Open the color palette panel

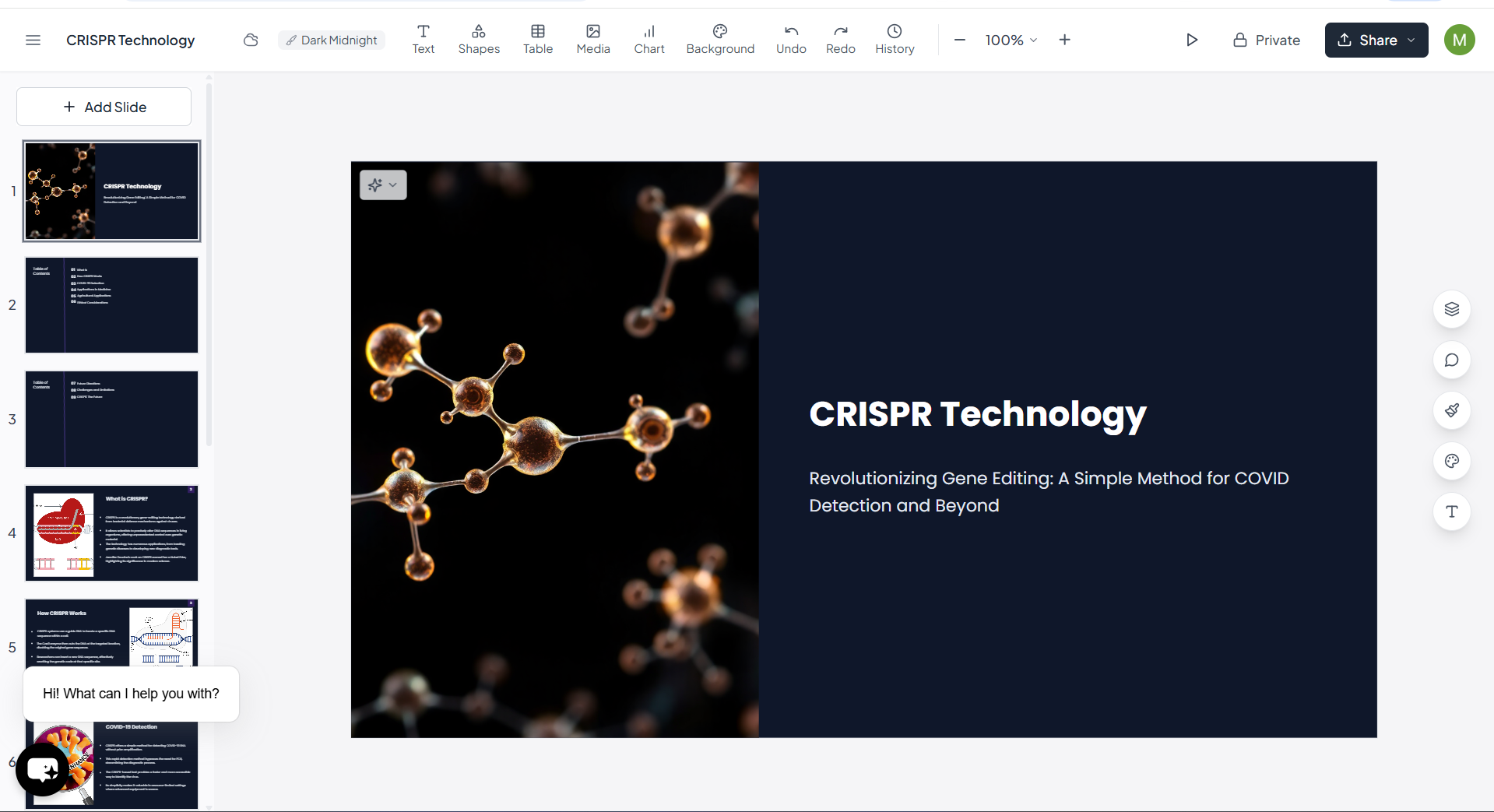tap(1452, 462)
